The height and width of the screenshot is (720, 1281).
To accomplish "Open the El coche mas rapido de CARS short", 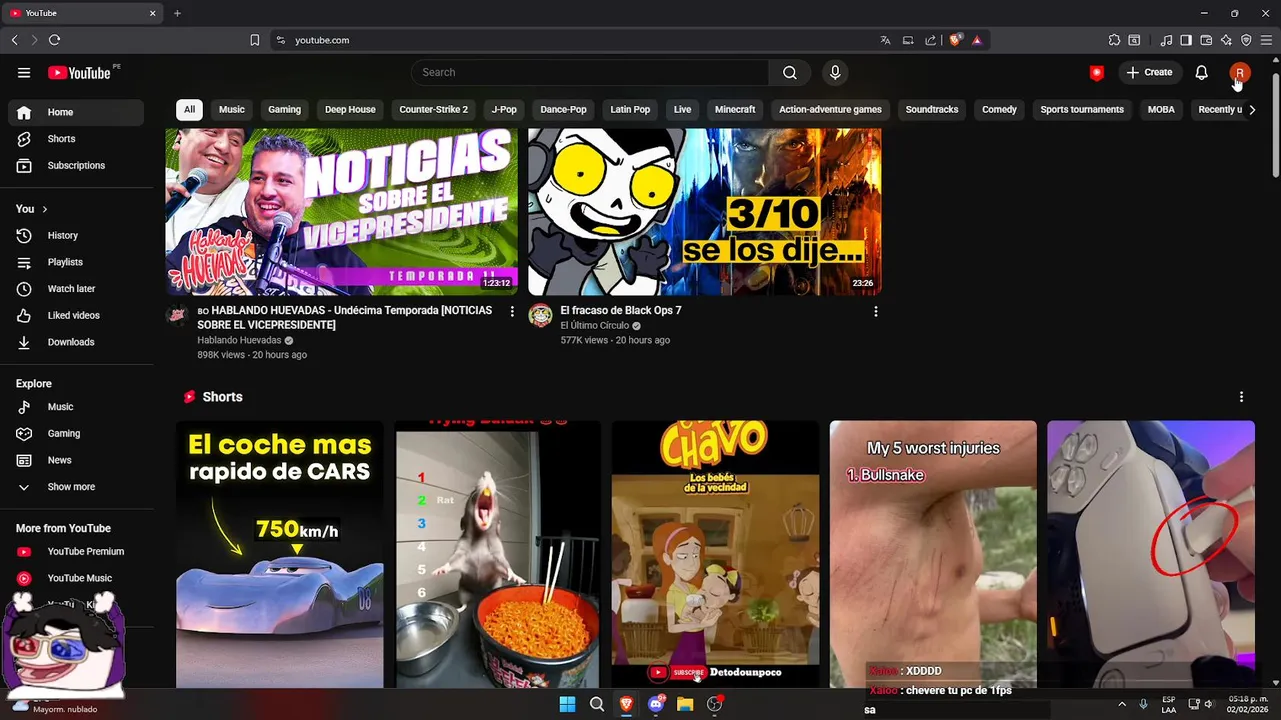I will (280, 554).
